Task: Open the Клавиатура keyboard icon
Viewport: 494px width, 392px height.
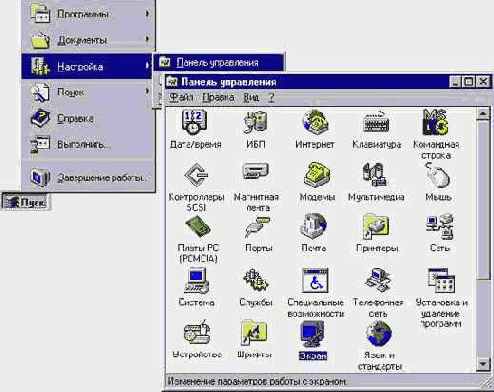Action: pyautogui.click(x=376, y=123)
